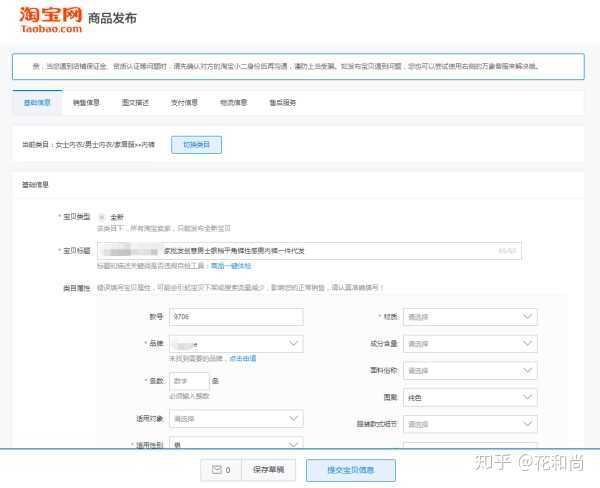Viewport: 600px width, 488px height.
Task: Click the 点击申请 brand link
Action: tap(243, 357)
